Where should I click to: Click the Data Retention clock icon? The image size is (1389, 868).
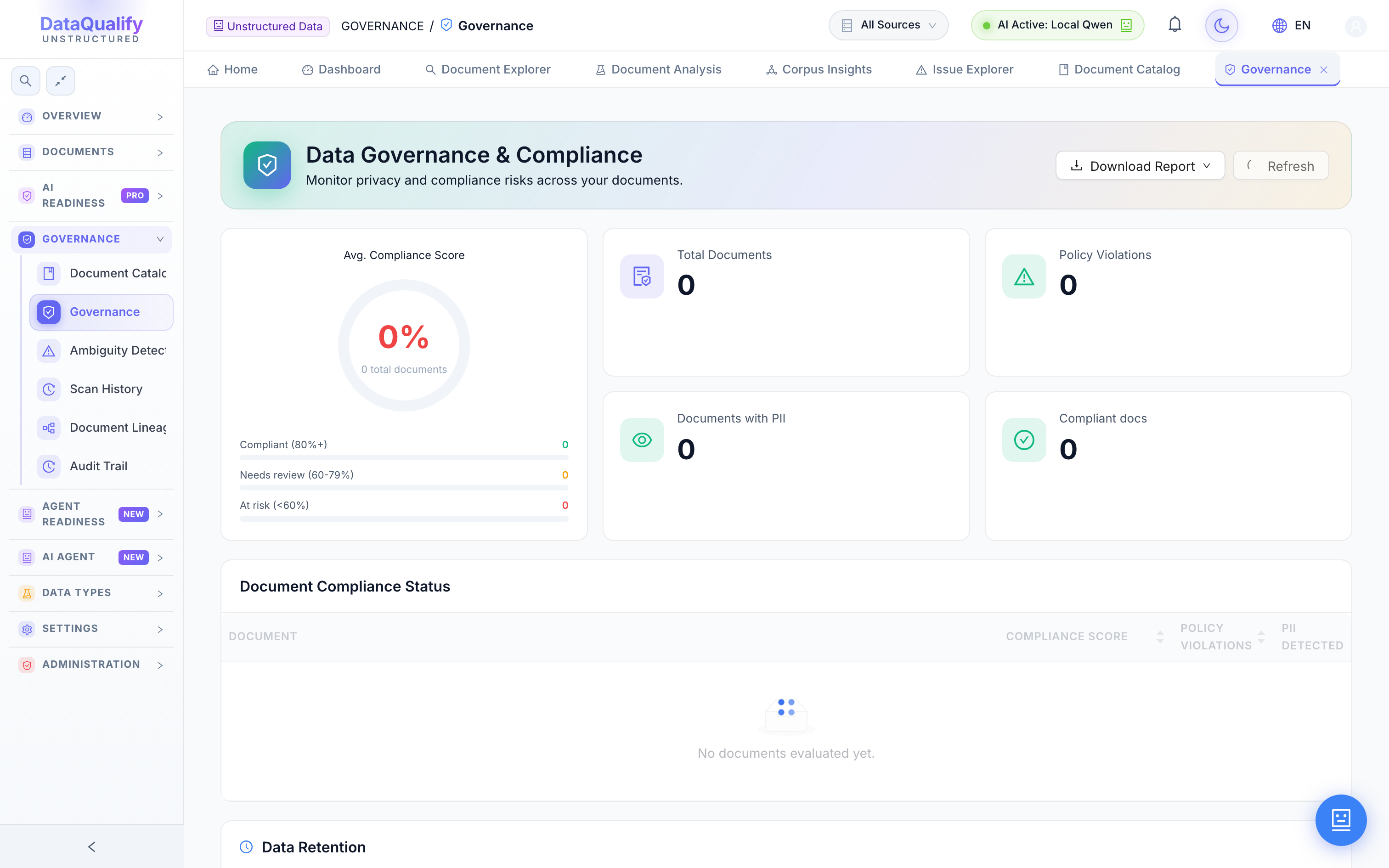246,847
